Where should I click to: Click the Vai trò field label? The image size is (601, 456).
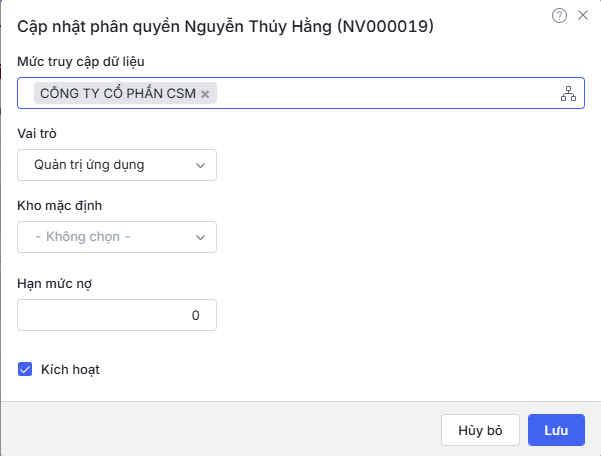(40, 134)
